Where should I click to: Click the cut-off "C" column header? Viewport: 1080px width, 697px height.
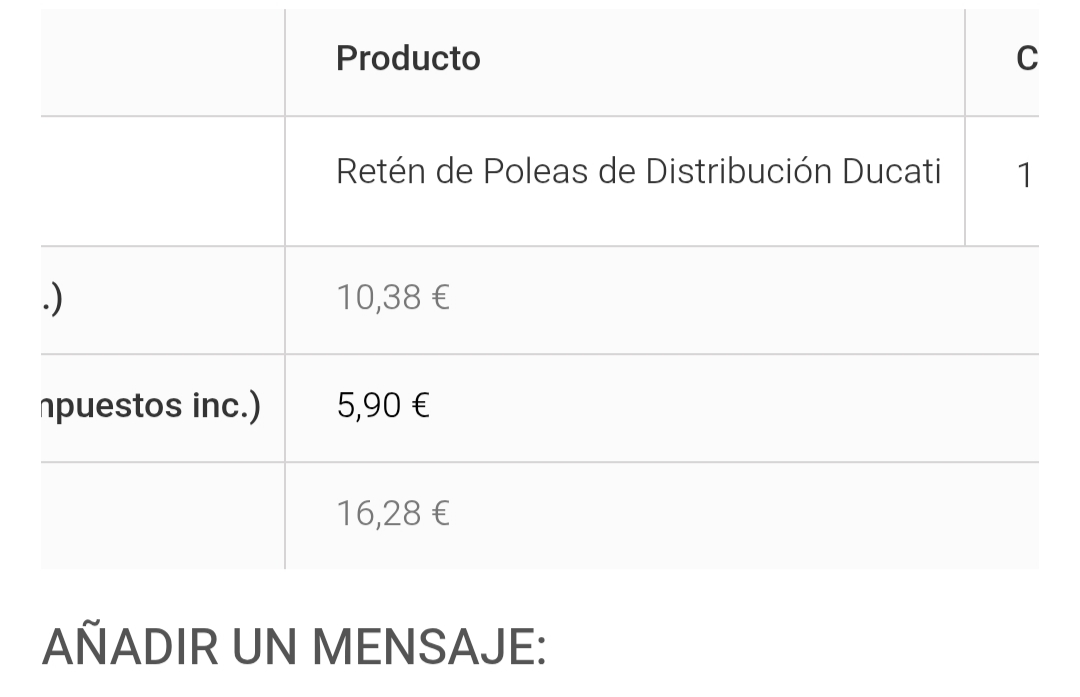tap(1026, 59)
